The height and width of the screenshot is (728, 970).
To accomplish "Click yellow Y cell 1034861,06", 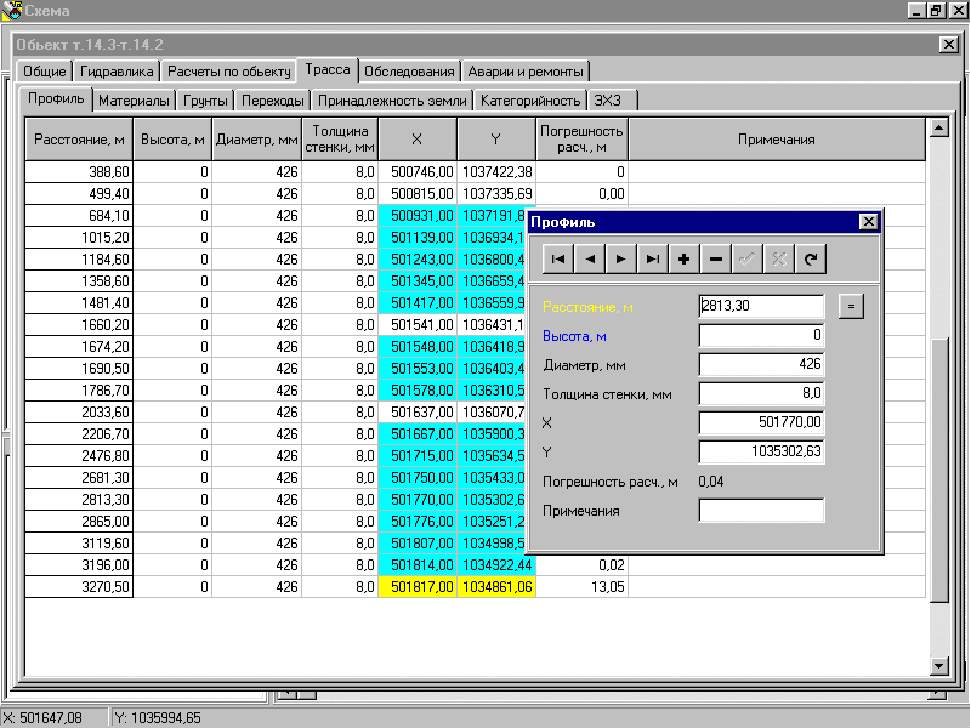I will 496,587.
